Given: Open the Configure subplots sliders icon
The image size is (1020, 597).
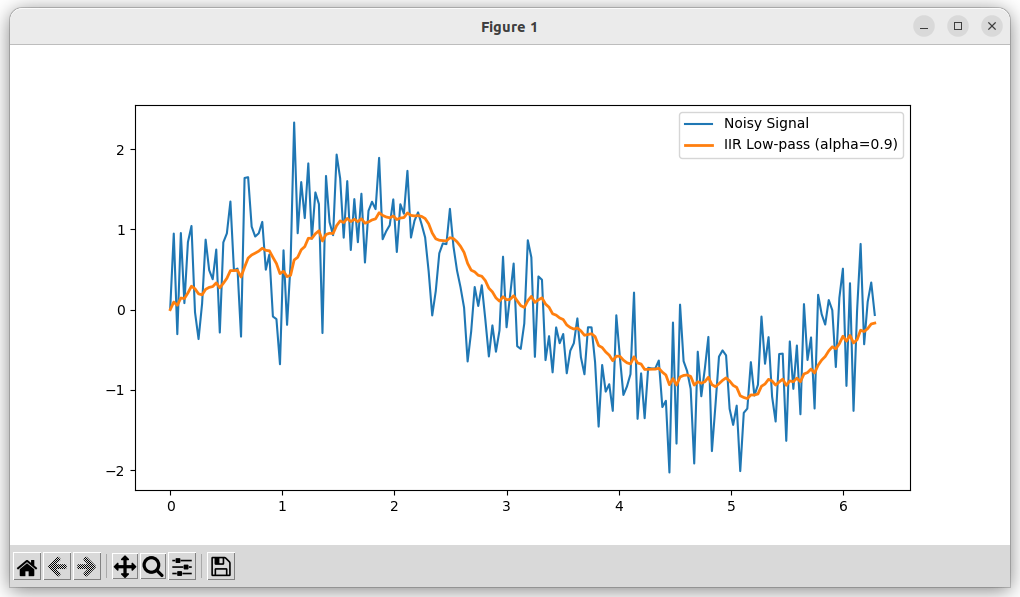Looking at the screenshot, I should click(x=182, y=567).
